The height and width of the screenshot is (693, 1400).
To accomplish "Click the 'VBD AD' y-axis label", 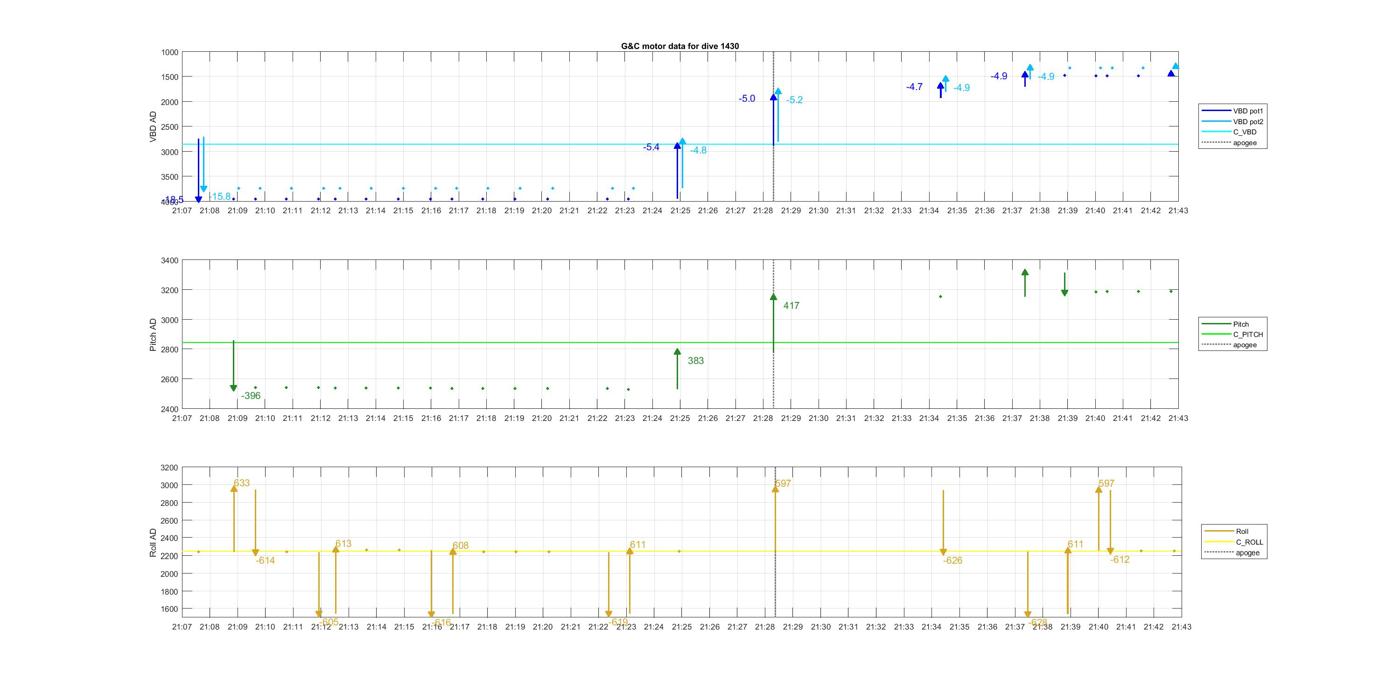I will pyautogui.click(x=153, y=126).
